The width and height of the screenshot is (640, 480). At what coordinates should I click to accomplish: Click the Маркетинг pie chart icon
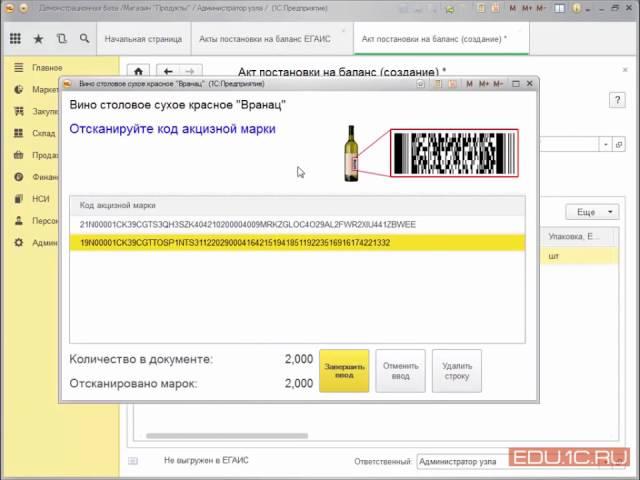[x=18, y=89]
